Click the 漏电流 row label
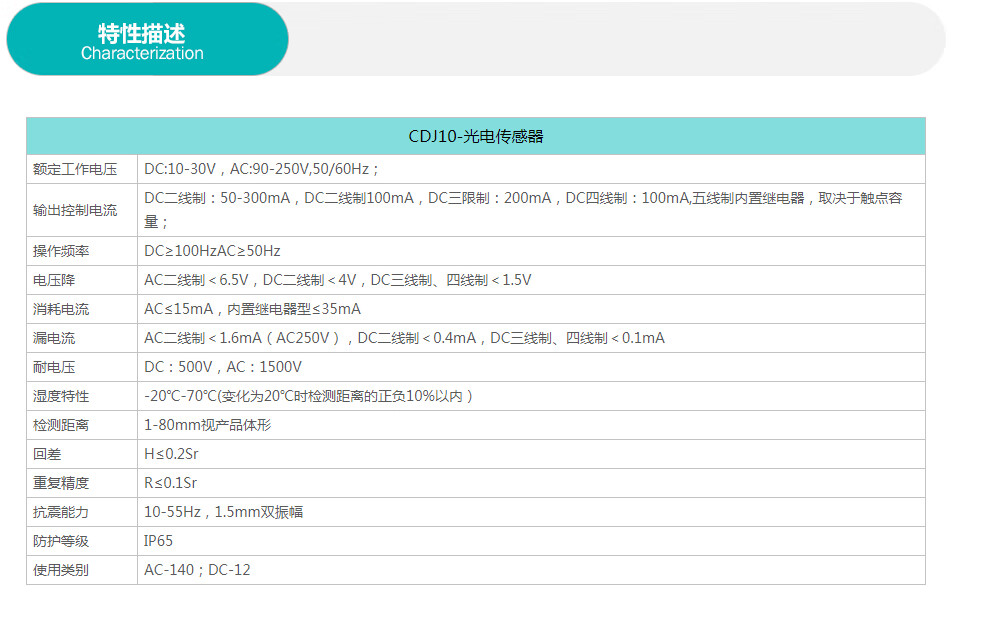The height and width of the screenshot is (623, 990). pos(54,338)
